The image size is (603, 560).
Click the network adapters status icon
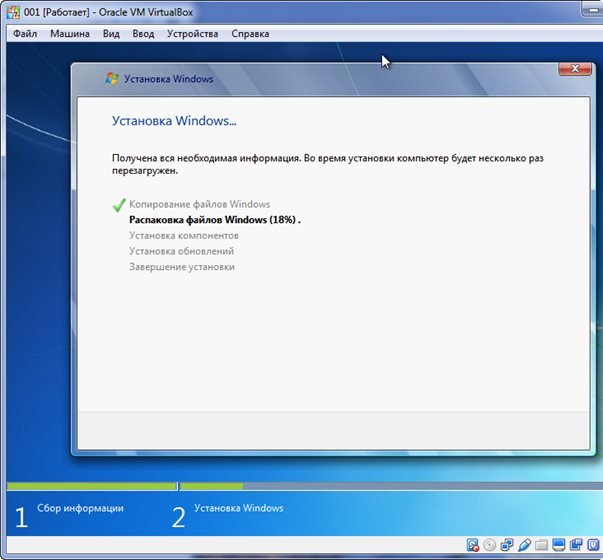[507, 545]
